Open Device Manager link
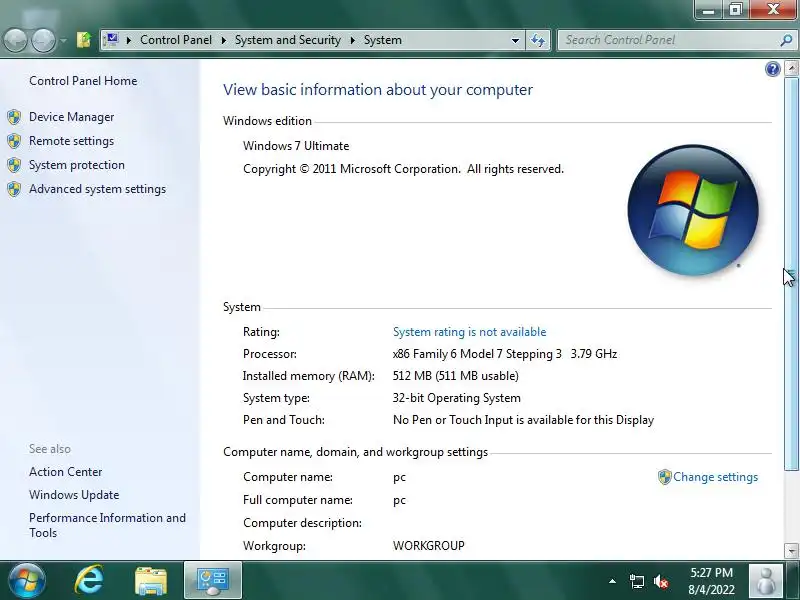Screen dimensions: 800x600 click(x=71, y=117)
